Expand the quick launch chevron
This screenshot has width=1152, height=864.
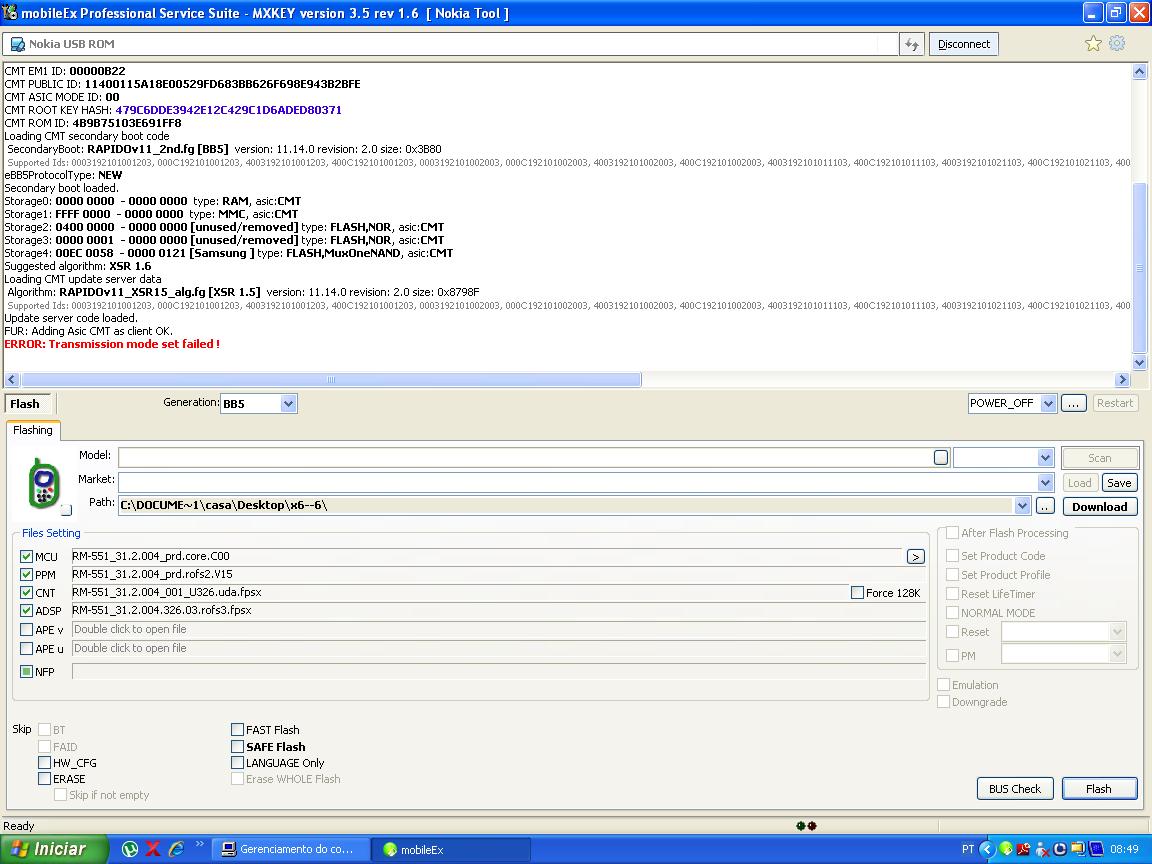tap(199, 845)
